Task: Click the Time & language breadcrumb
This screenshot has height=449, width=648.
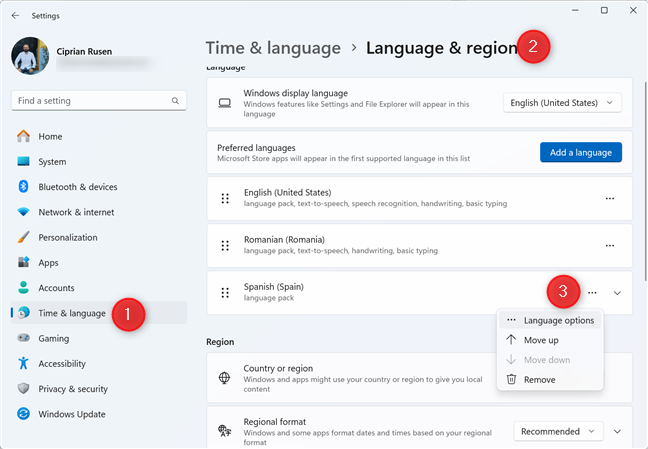Action: (273, 48)
